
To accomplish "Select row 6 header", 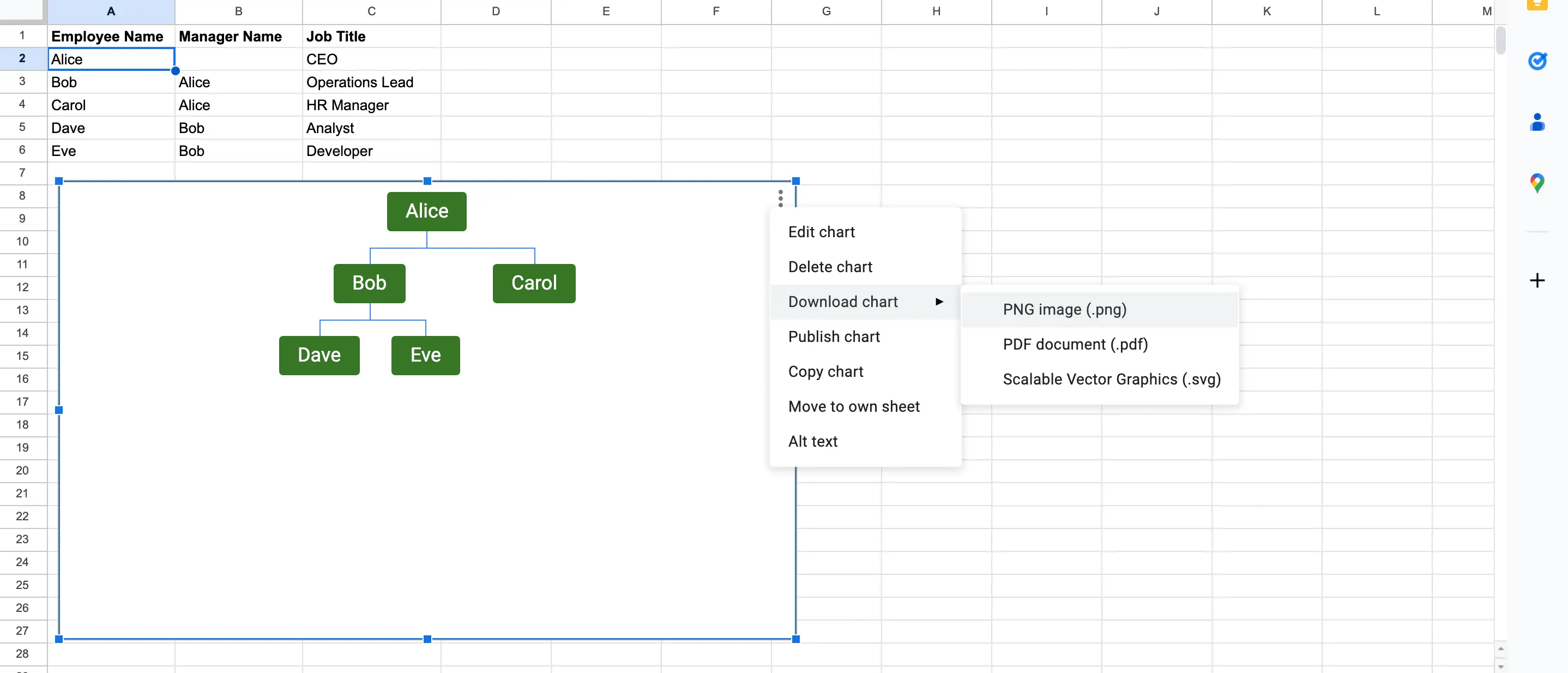I will pos(22,151).
